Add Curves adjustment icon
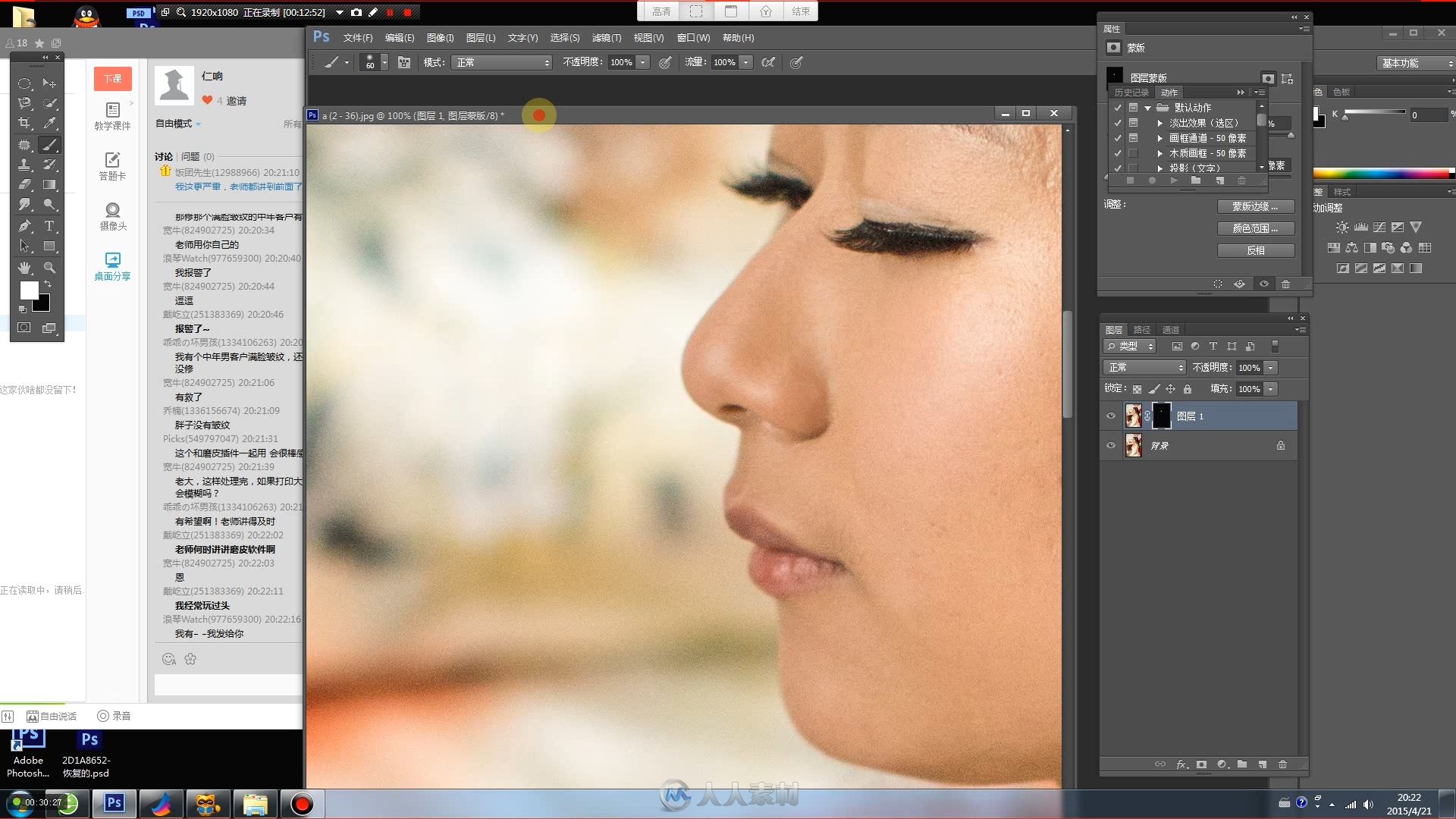This screenshot has height=819, width=1456. [1379, 227]
